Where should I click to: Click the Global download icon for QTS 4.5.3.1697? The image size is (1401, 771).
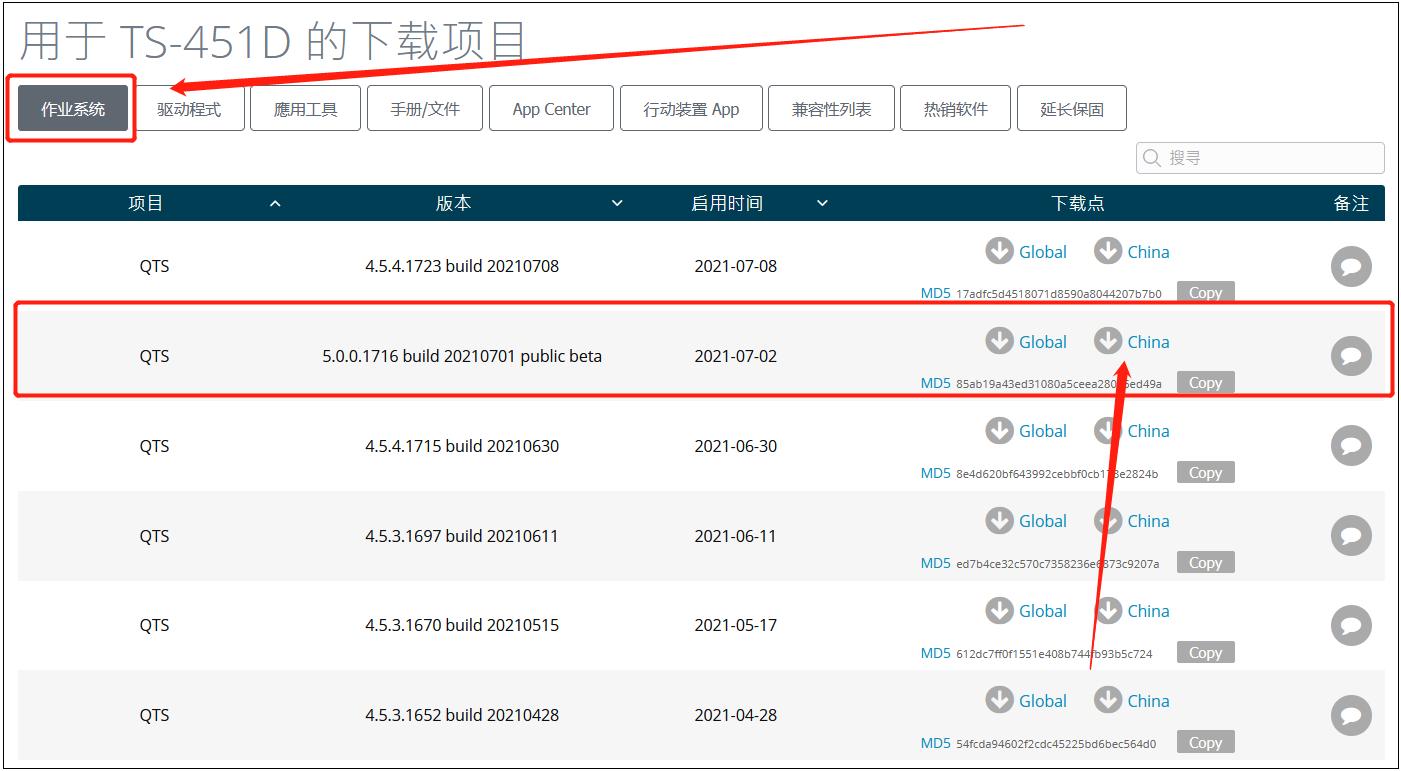999,520
